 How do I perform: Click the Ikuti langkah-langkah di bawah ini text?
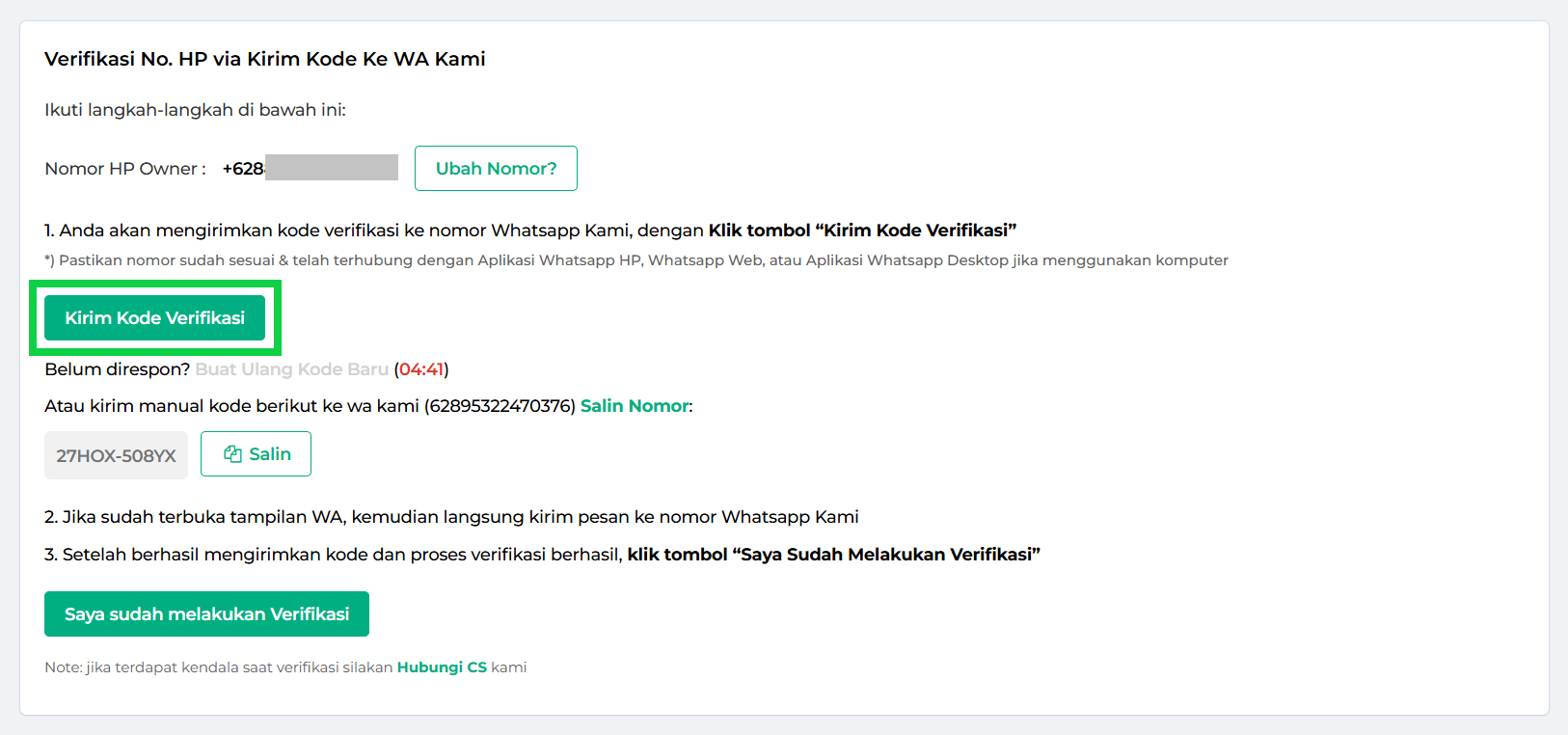[x=195, y=110]
